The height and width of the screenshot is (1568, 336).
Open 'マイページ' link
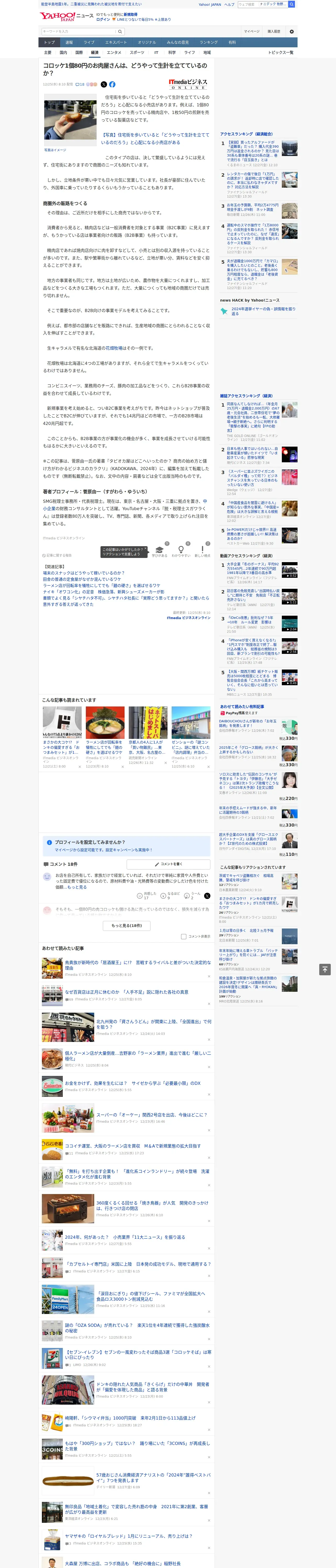(x=251, y=32)
